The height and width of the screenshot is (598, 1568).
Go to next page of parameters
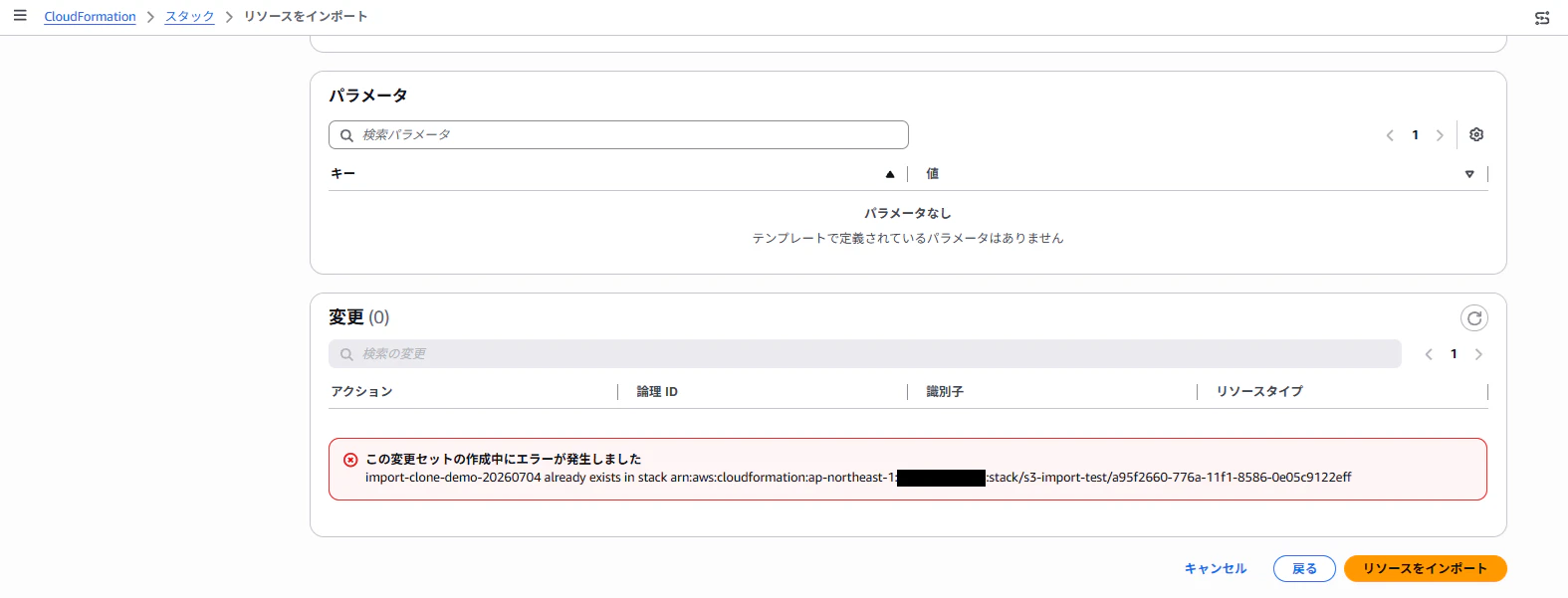coord(1440,135)
